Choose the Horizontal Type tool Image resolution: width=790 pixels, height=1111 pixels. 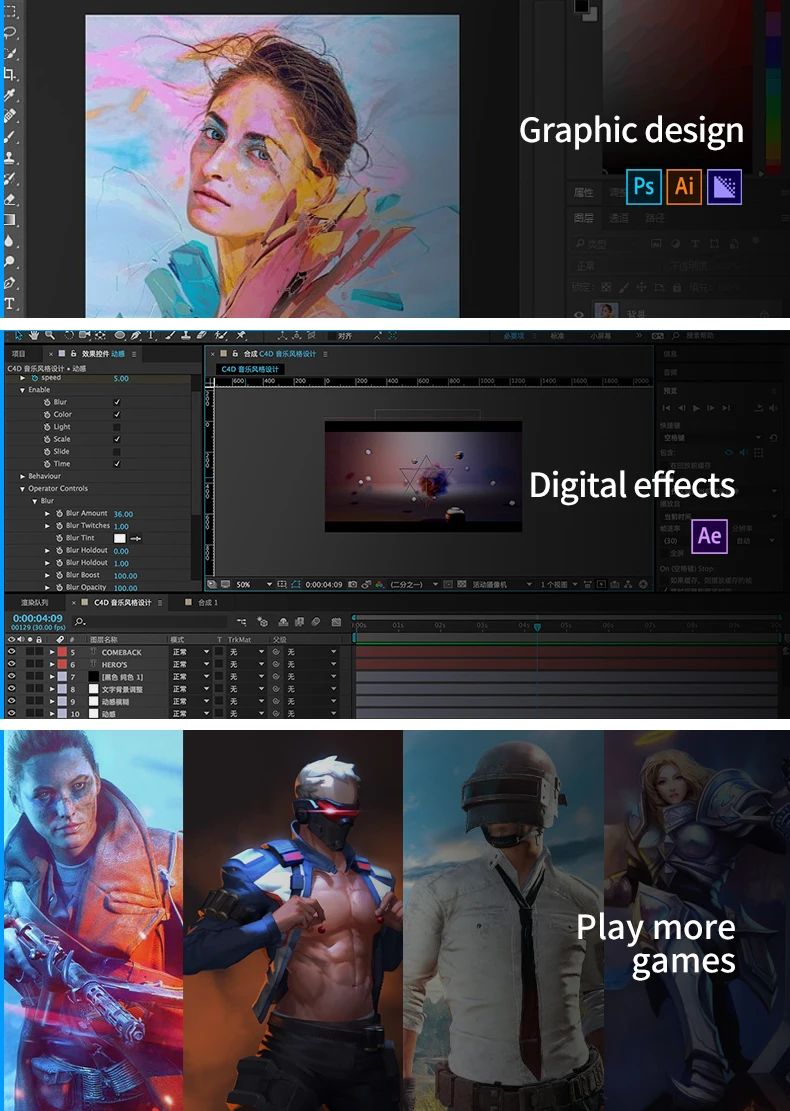coord(10,303)
